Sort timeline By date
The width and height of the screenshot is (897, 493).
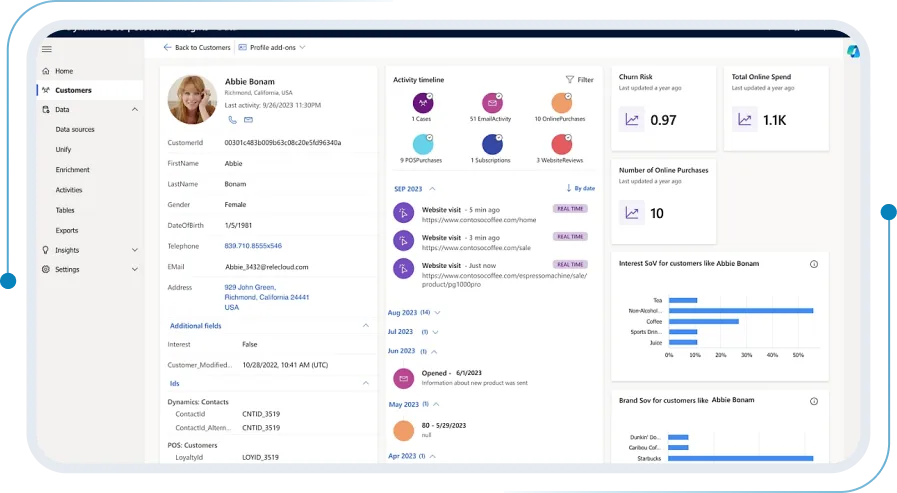[x=581, y=188]
